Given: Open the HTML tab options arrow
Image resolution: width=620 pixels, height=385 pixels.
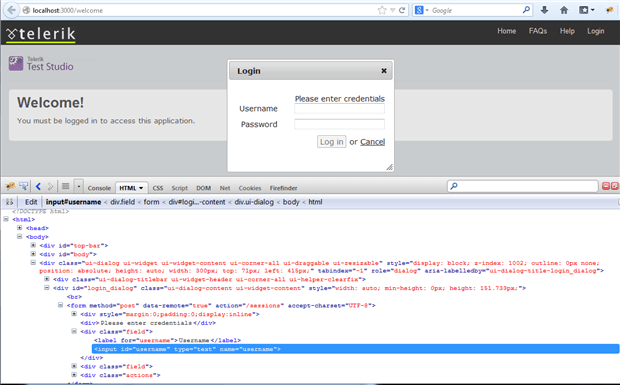Looking at the screenshot, I should (141, 188).
